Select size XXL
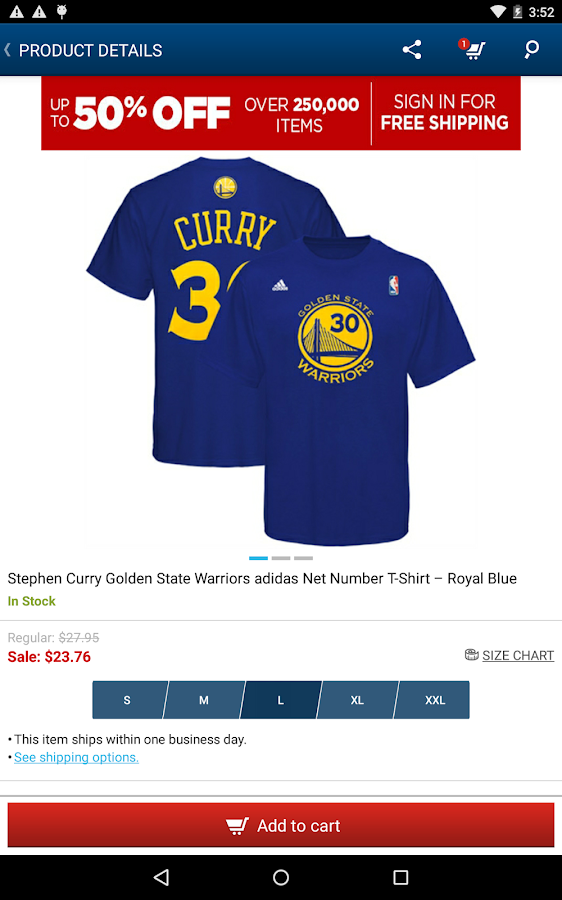This screenshot has height=900, width=562. 432,700
